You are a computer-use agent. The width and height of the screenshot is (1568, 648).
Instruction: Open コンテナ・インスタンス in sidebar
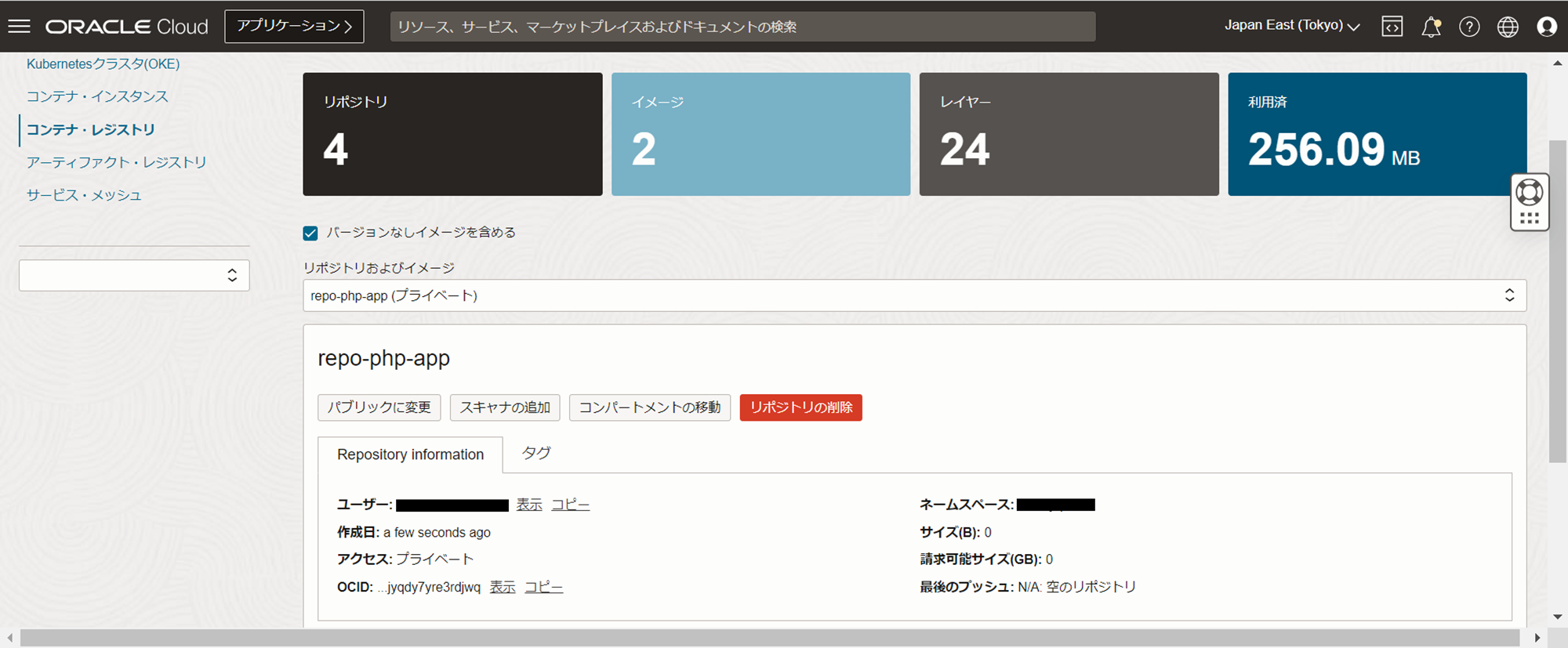[97, 96]
